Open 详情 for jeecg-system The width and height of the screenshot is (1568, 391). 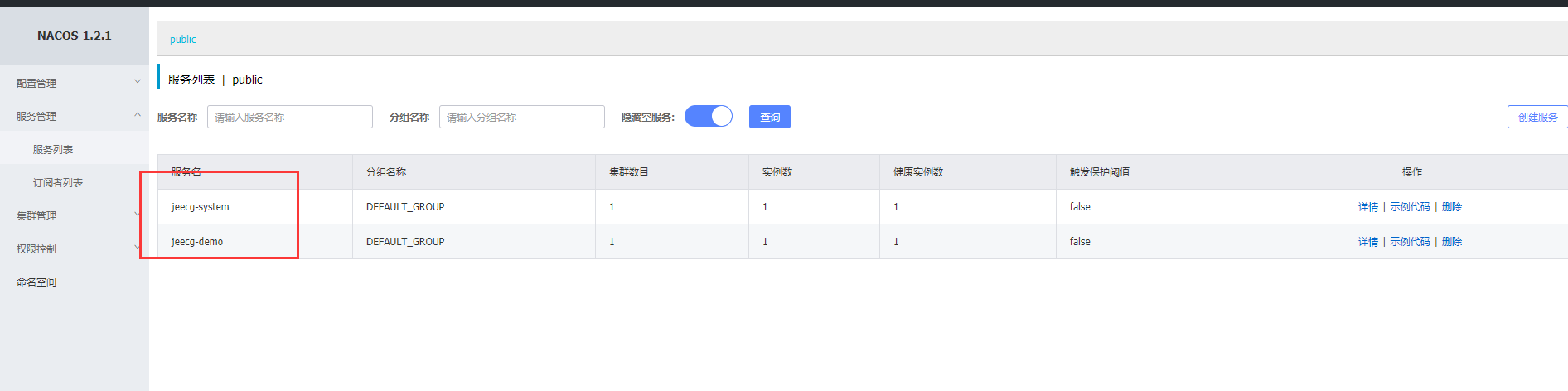pos(1368,206)
